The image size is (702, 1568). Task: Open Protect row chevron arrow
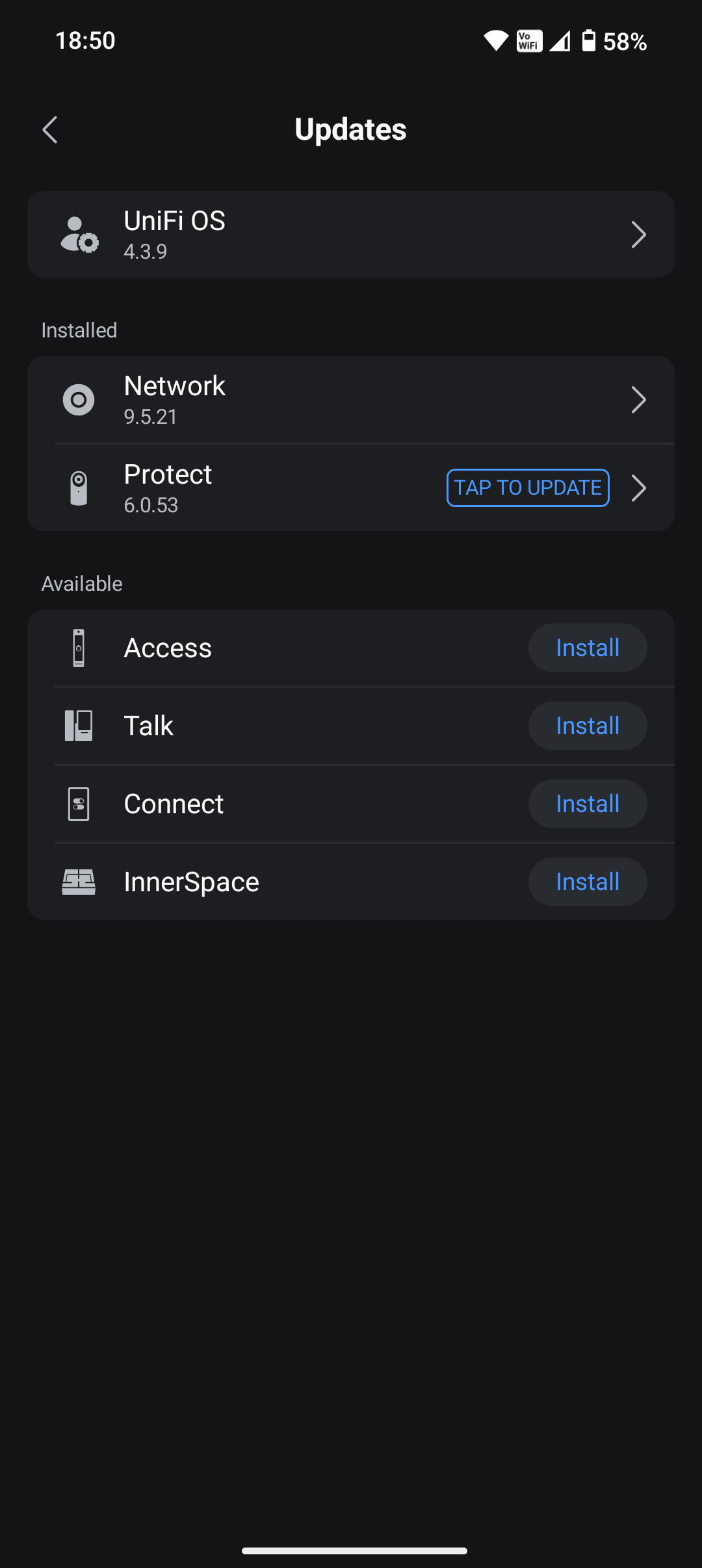638,488
